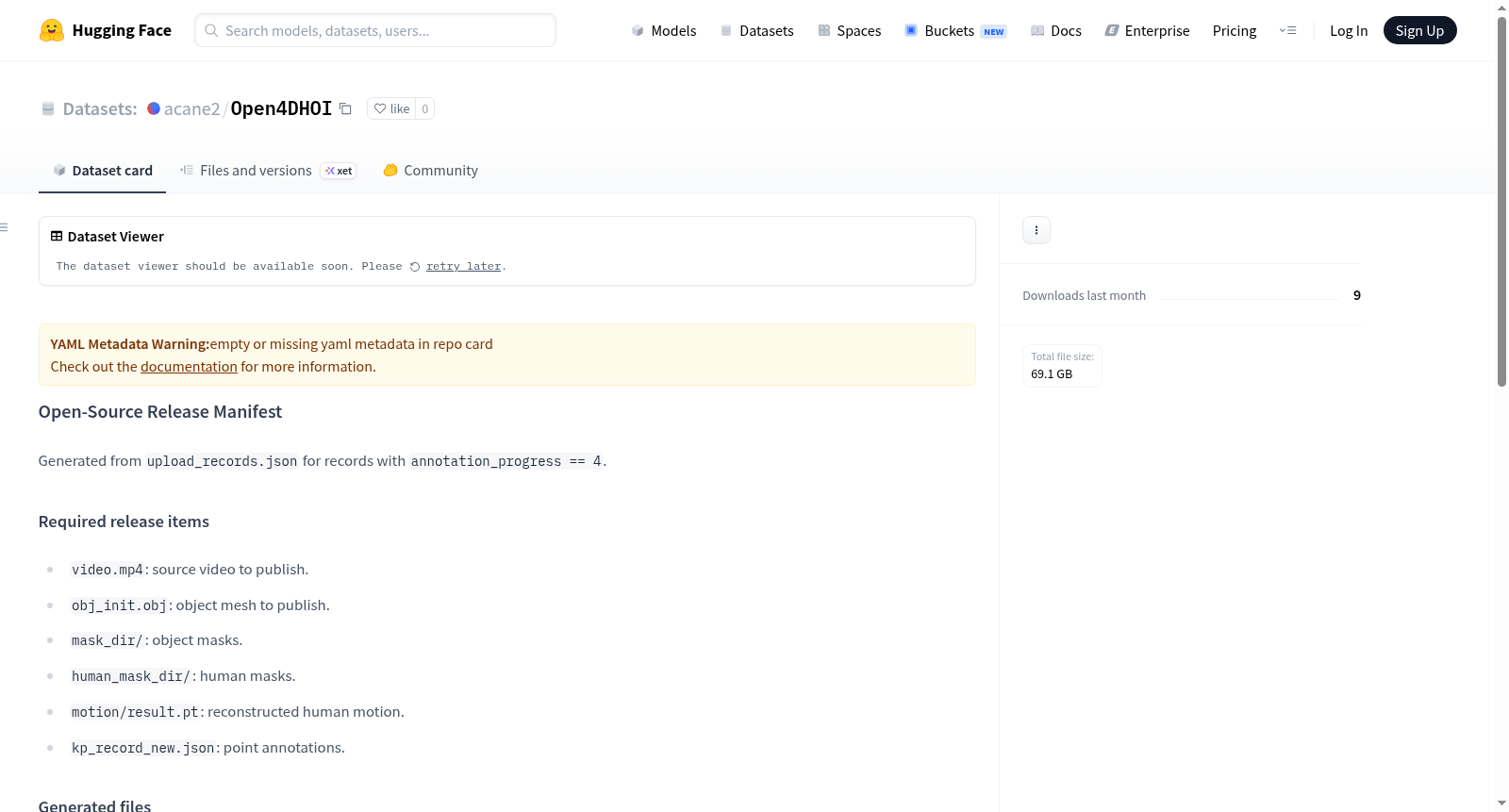Switch to the Community tab
Screen dimensions: 1509x812
[x=430, y=171]
